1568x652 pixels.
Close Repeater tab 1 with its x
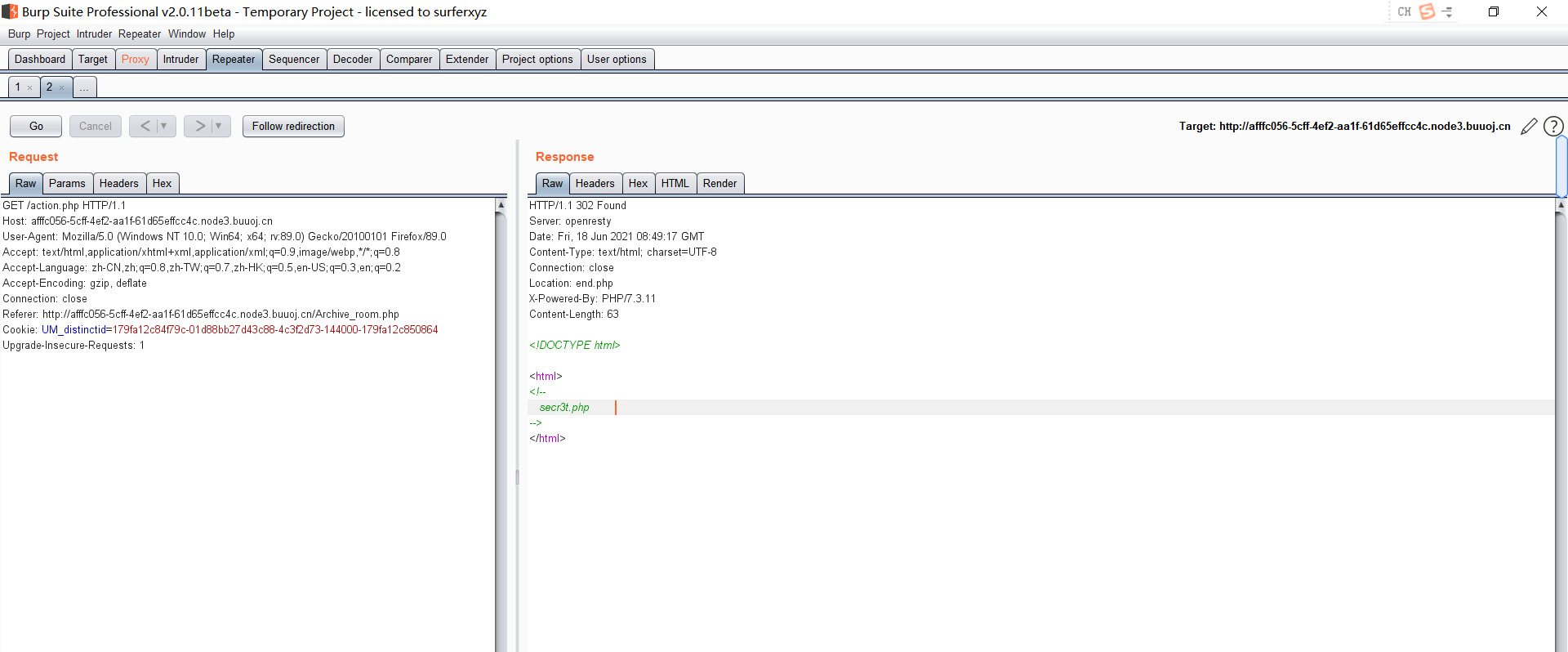[x=29, y=87]
